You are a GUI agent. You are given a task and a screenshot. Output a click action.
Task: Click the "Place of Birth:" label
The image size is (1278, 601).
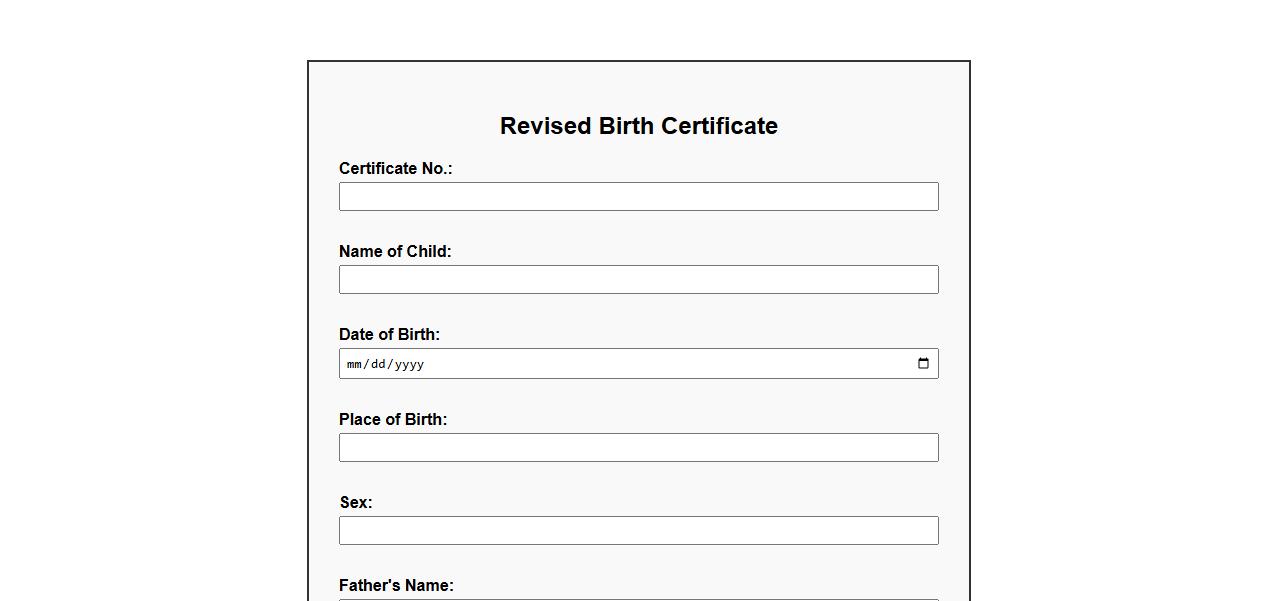[393, 420]
